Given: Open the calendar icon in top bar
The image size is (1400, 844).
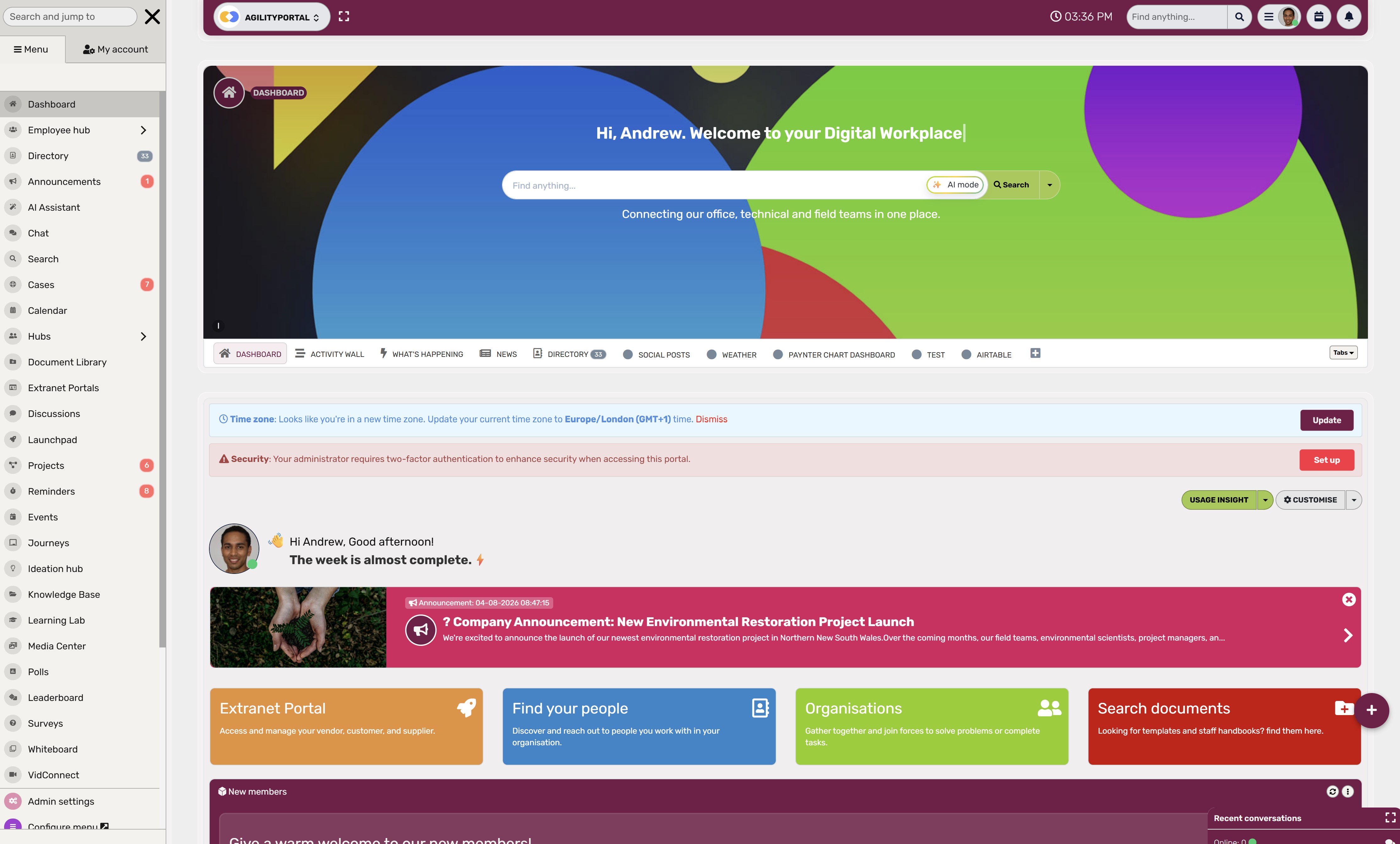Looking at the screenshot, I should [1318, 16].
